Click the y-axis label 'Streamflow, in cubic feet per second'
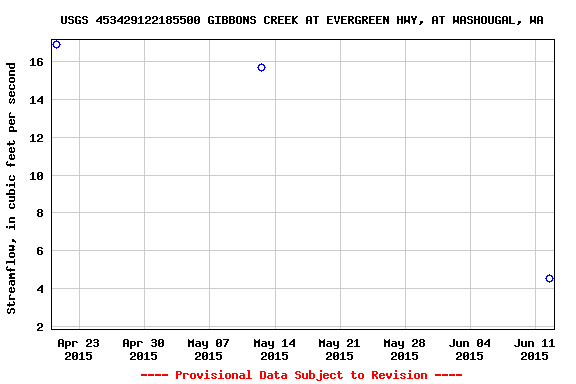The height and width of the screenshot is (384, 576). coord(11,188)
